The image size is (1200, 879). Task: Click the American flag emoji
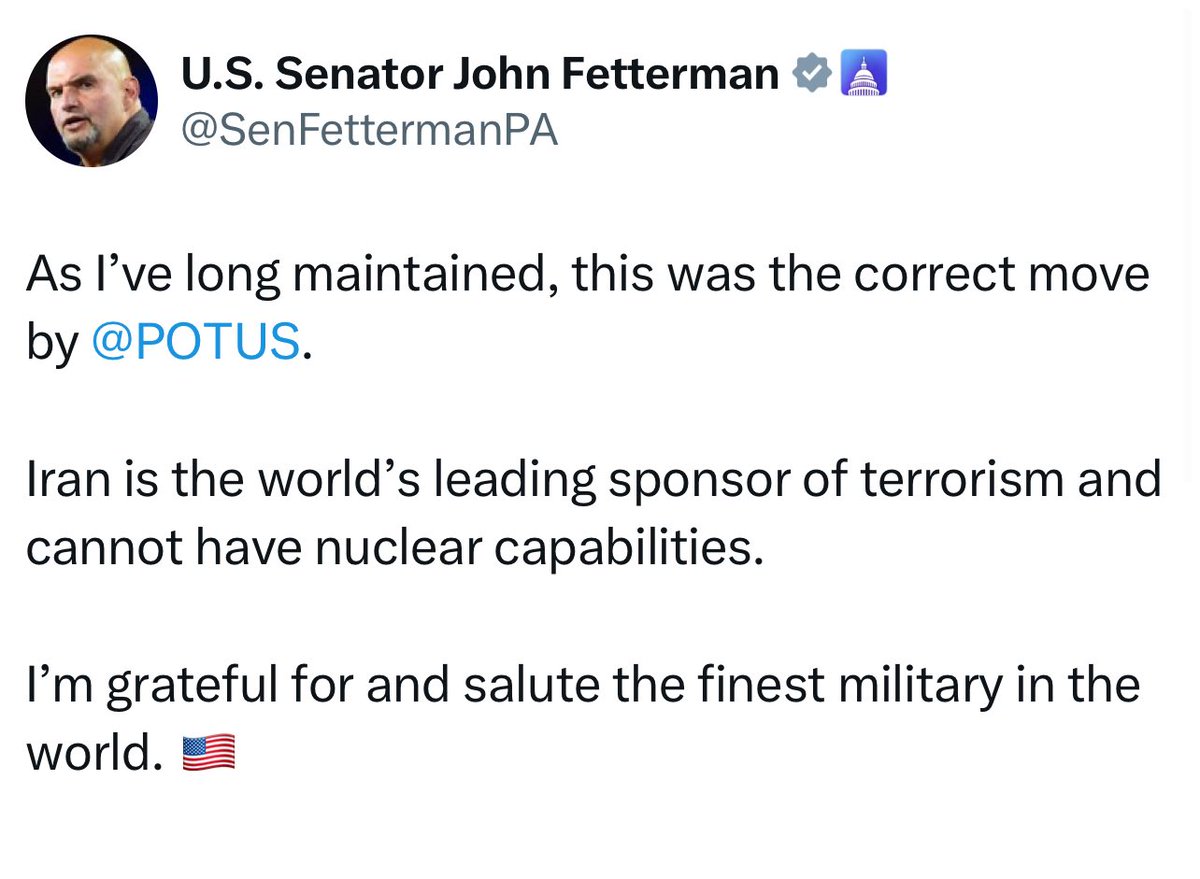(x=209, y=751)
